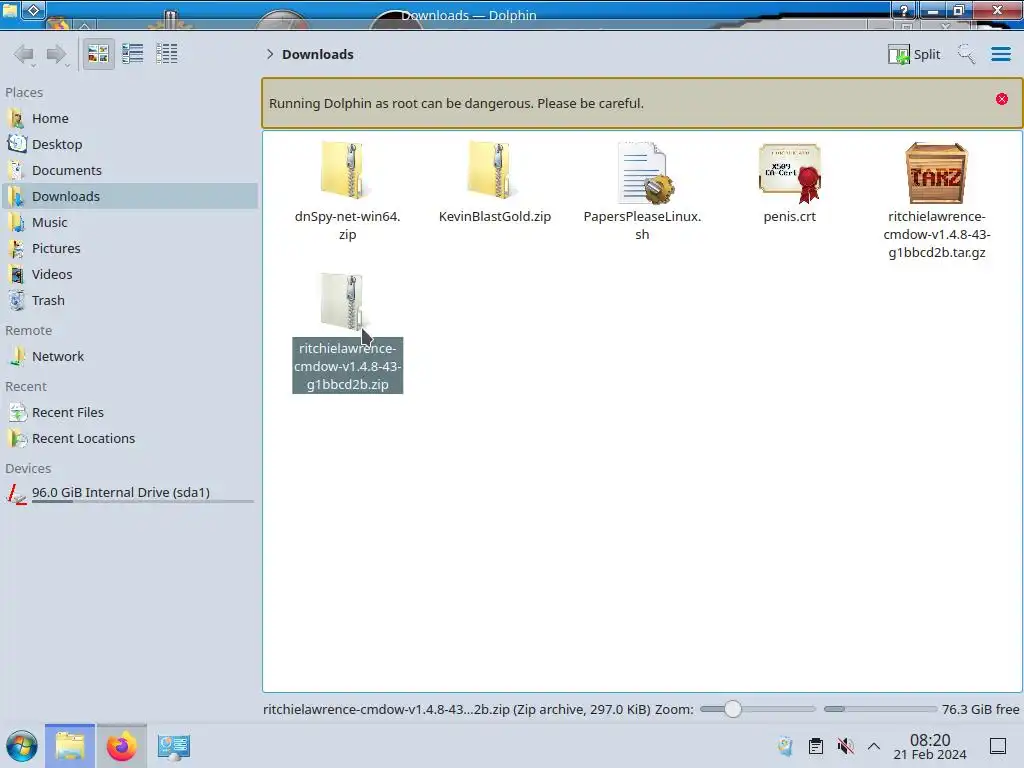Click the Downloads breadcrumb label

click(317, 54)
